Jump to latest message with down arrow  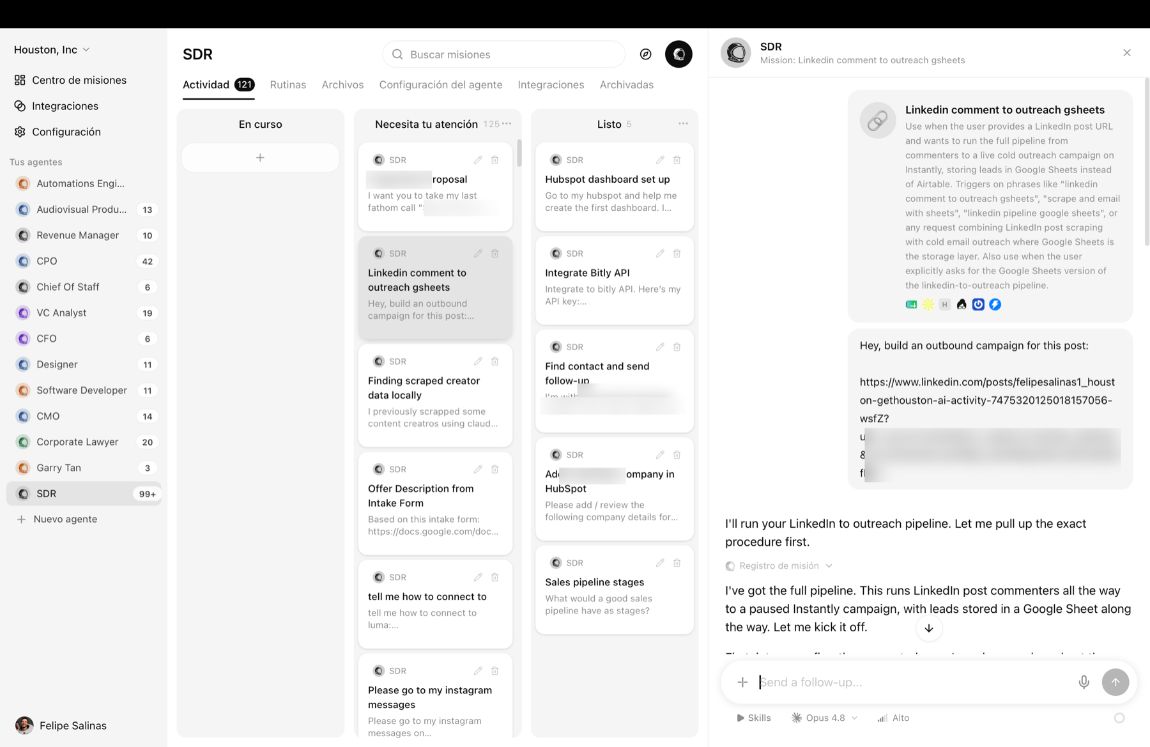coord(929,628)
